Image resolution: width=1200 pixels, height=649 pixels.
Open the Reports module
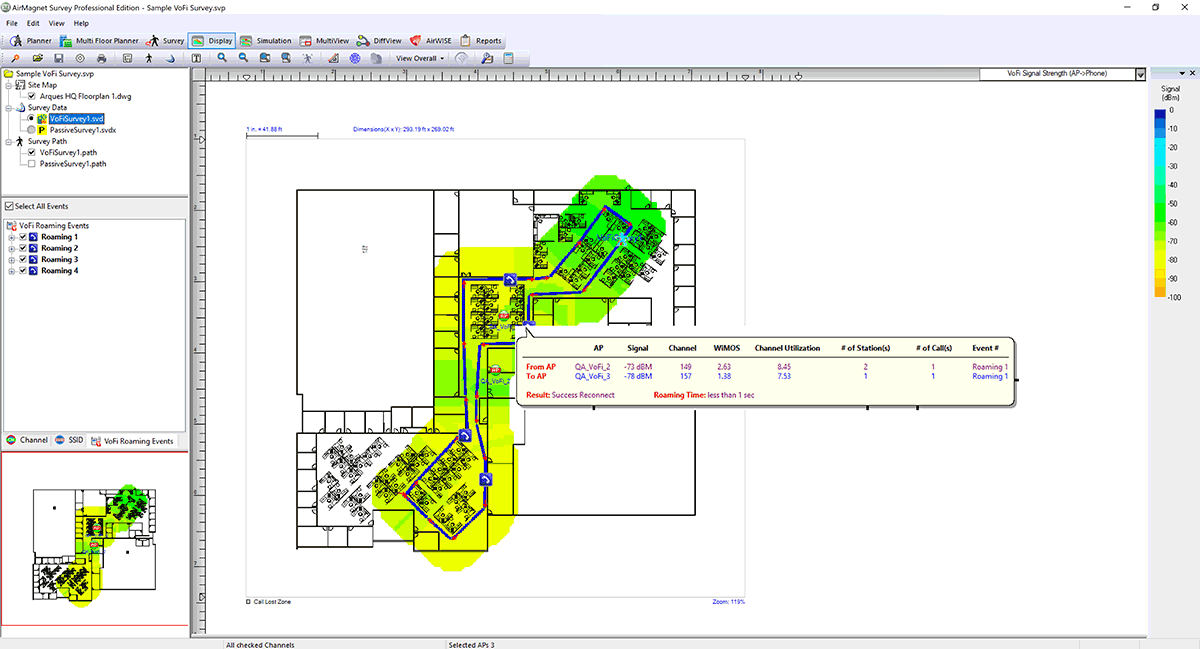(x=481, y=41)
